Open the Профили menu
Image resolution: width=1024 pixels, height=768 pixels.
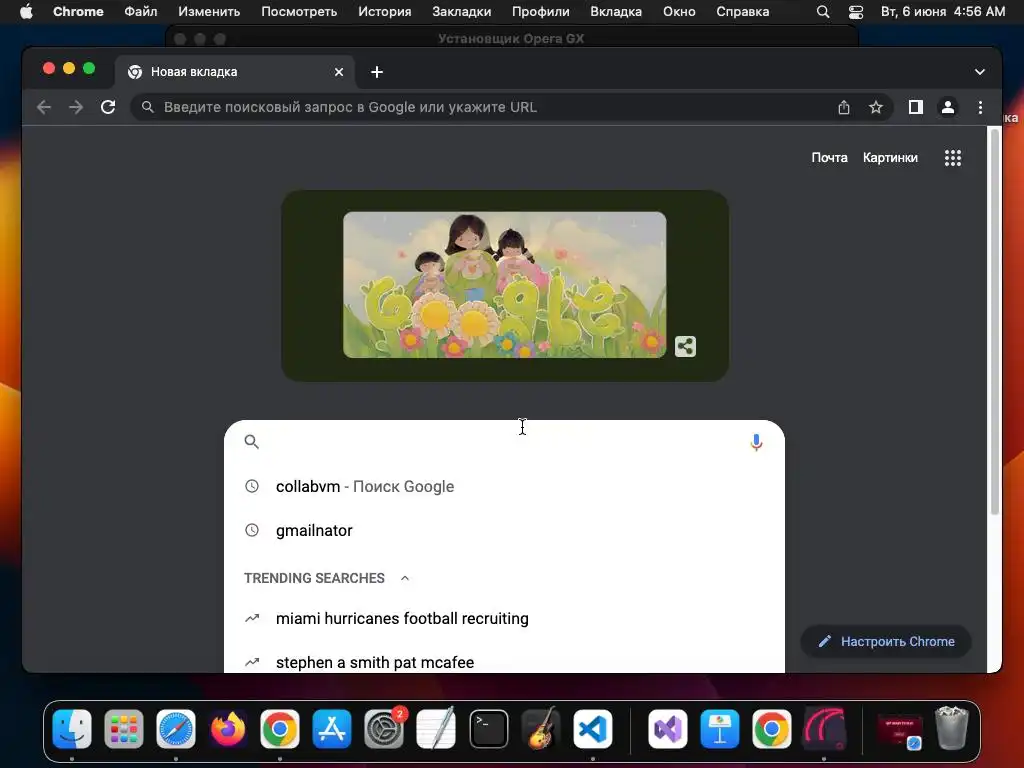click(x=541, y=12)
